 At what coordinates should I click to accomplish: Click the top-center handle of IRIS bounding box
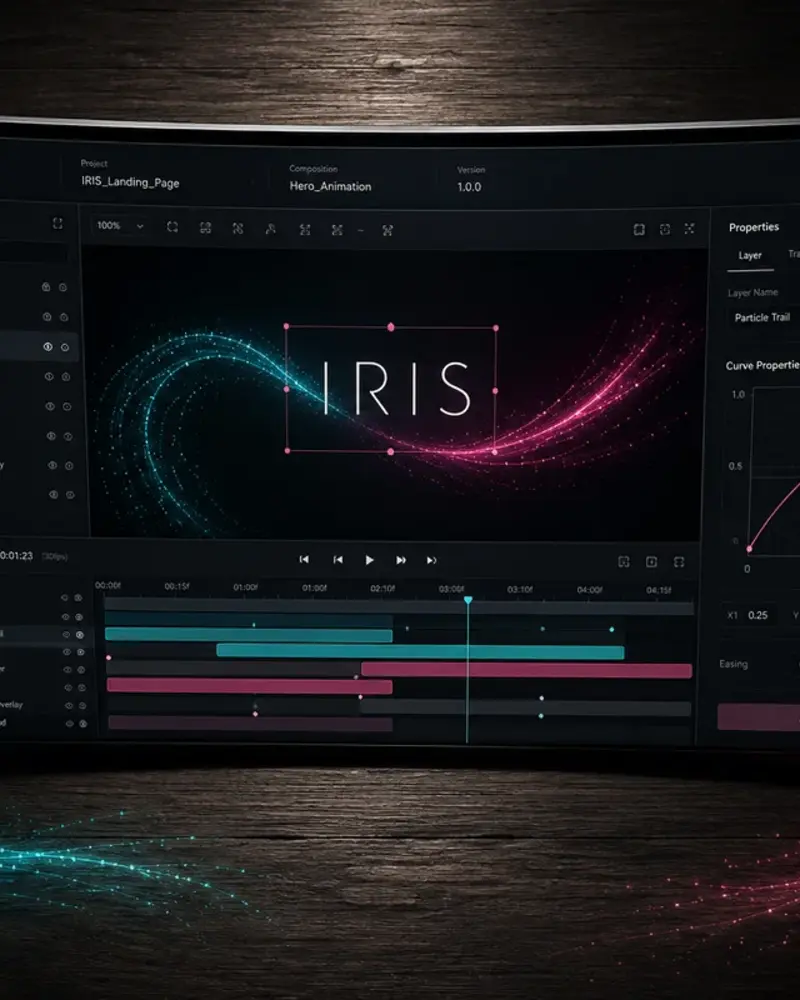pyautogui.click(x=391, y=327)
